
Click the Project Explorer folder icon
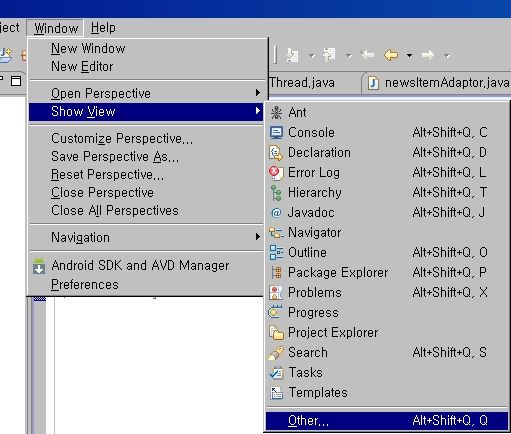tap(276, 333)
